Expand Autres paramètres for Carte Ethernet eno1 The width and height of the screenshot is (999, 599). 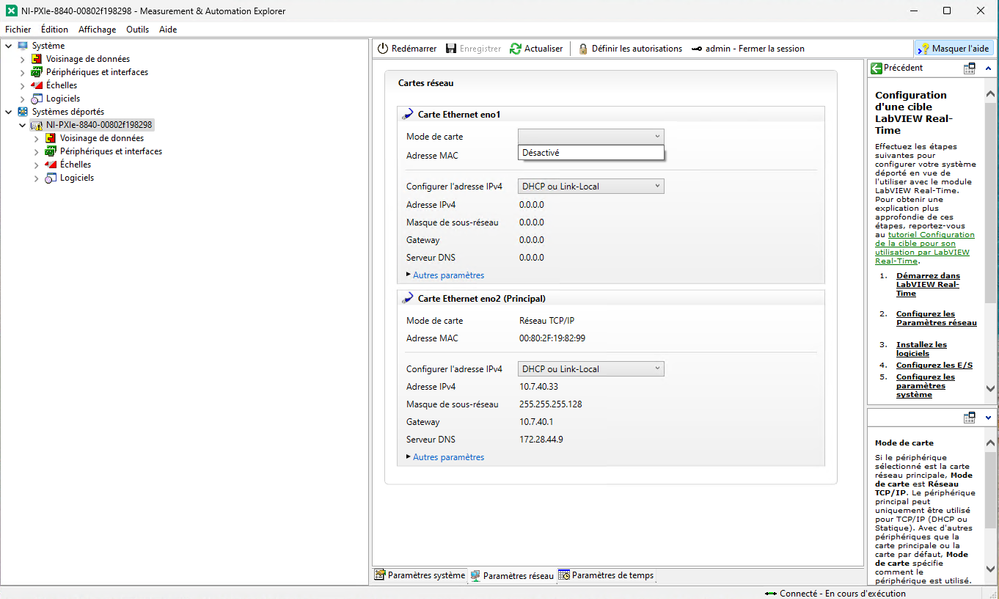tap(448, 275)
